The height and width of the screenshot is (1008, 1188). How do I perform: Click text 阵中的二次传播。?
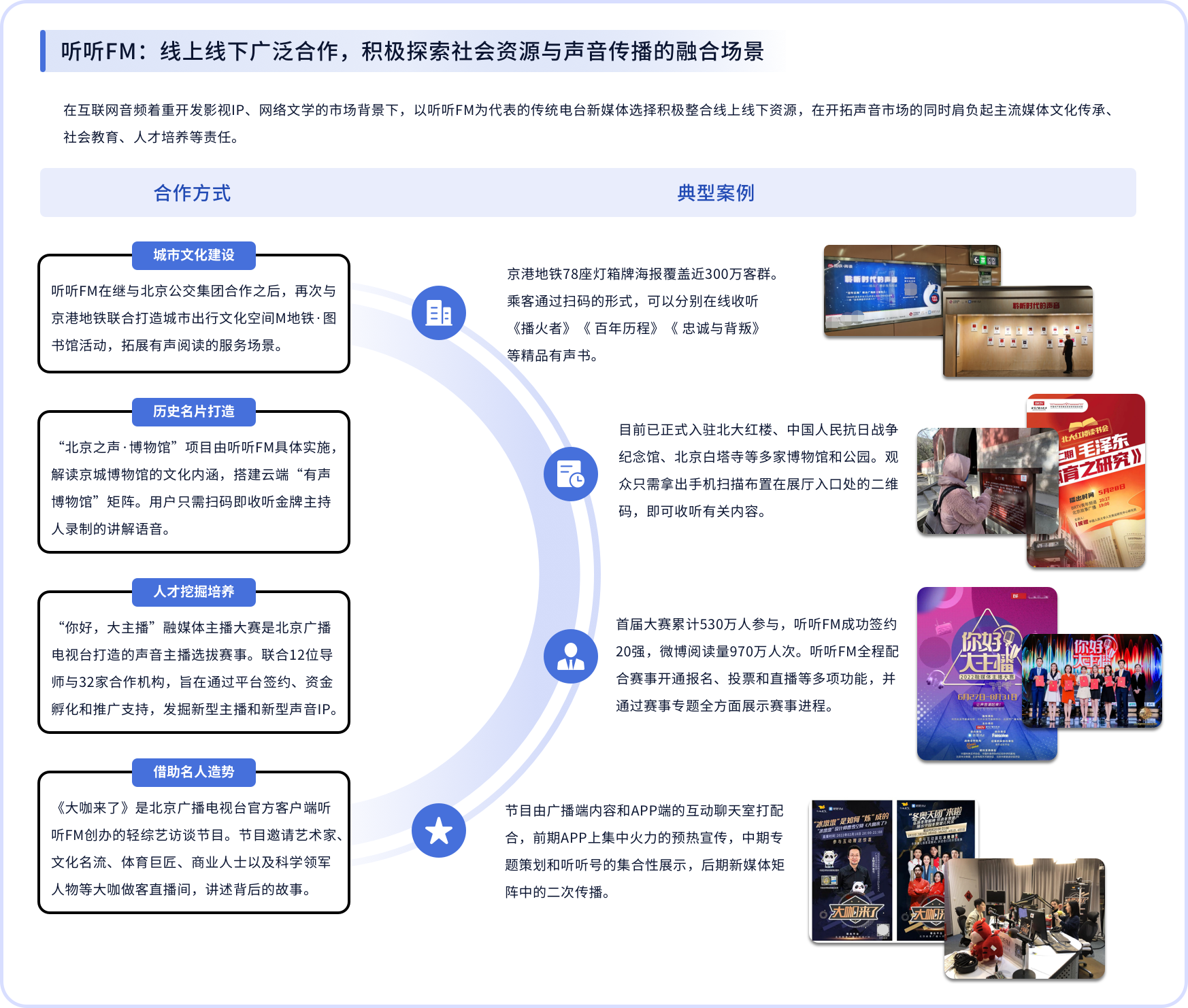tap(558, 892)
